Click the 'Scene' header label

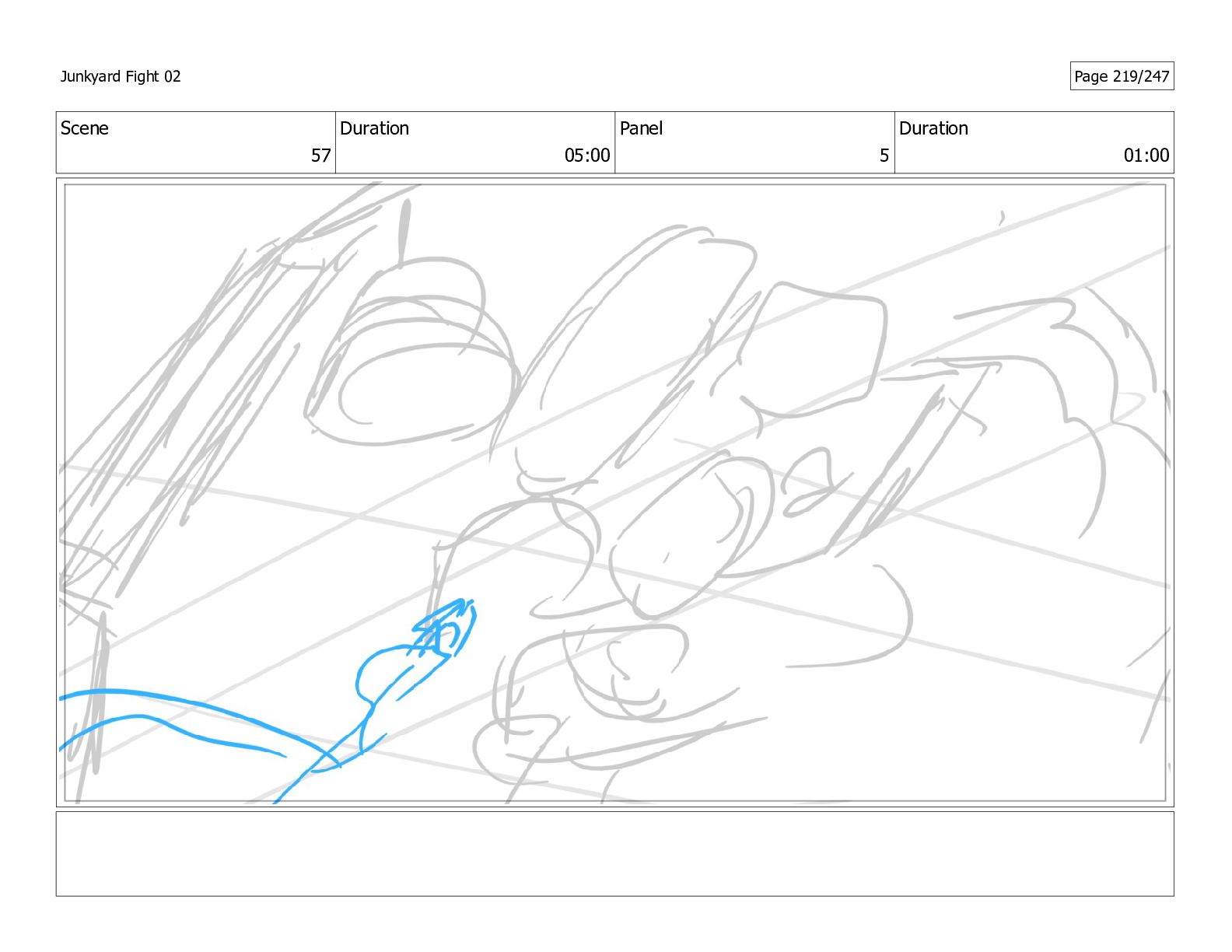click(85, 128)
